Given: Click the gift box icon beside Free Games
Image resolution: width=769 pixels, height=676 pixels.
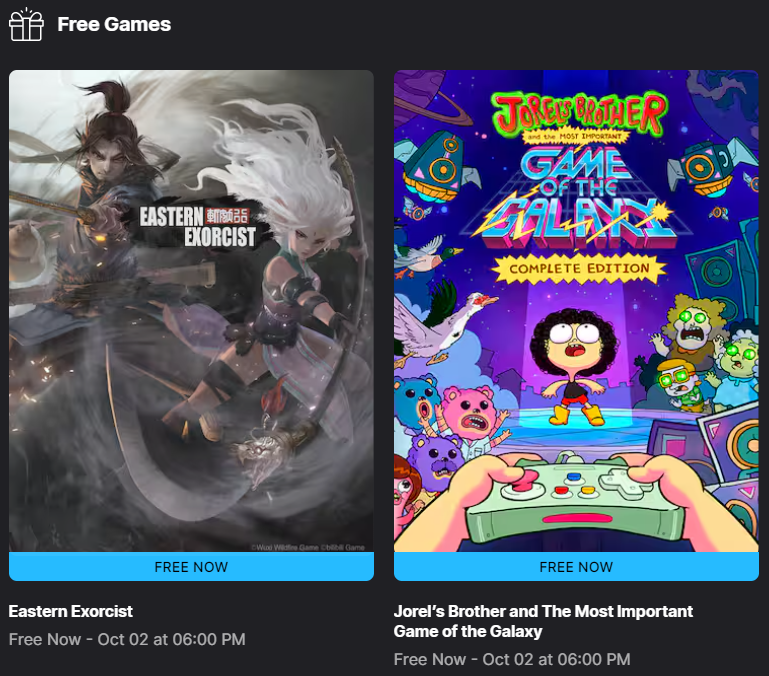Looking at the screenshot, I should click(26, 25).
